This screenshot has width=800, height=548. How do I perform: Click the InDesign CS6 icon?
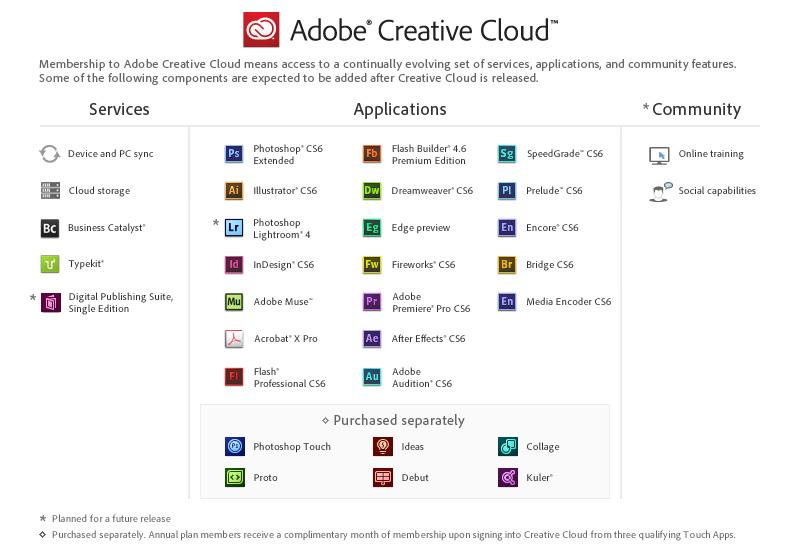234,265
